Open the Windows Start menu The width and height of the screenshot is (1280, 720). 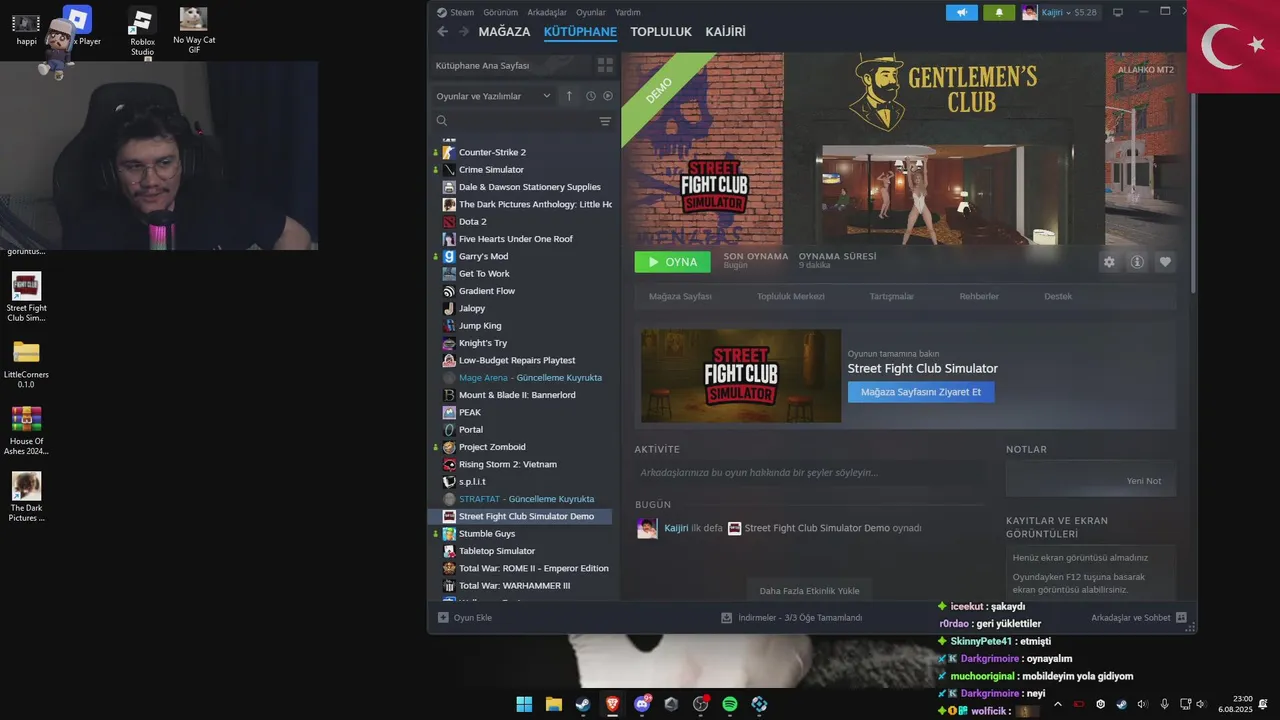coord(524,704)
